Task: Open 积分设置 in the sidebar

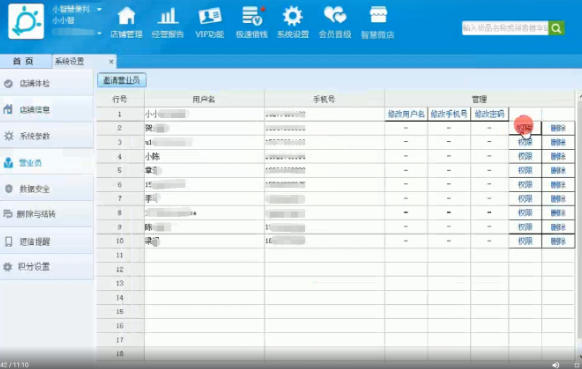Action: [x=46, y=267]
